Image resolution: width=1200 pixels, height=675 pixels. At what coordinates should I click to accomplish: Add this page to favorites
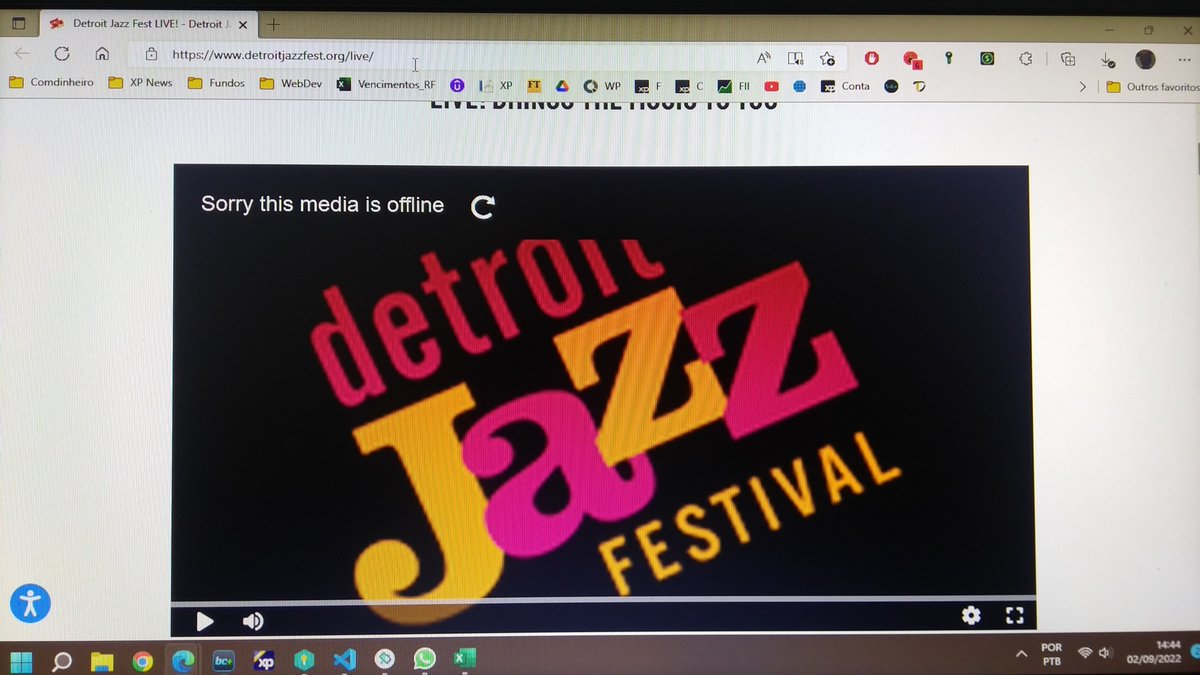827,58
